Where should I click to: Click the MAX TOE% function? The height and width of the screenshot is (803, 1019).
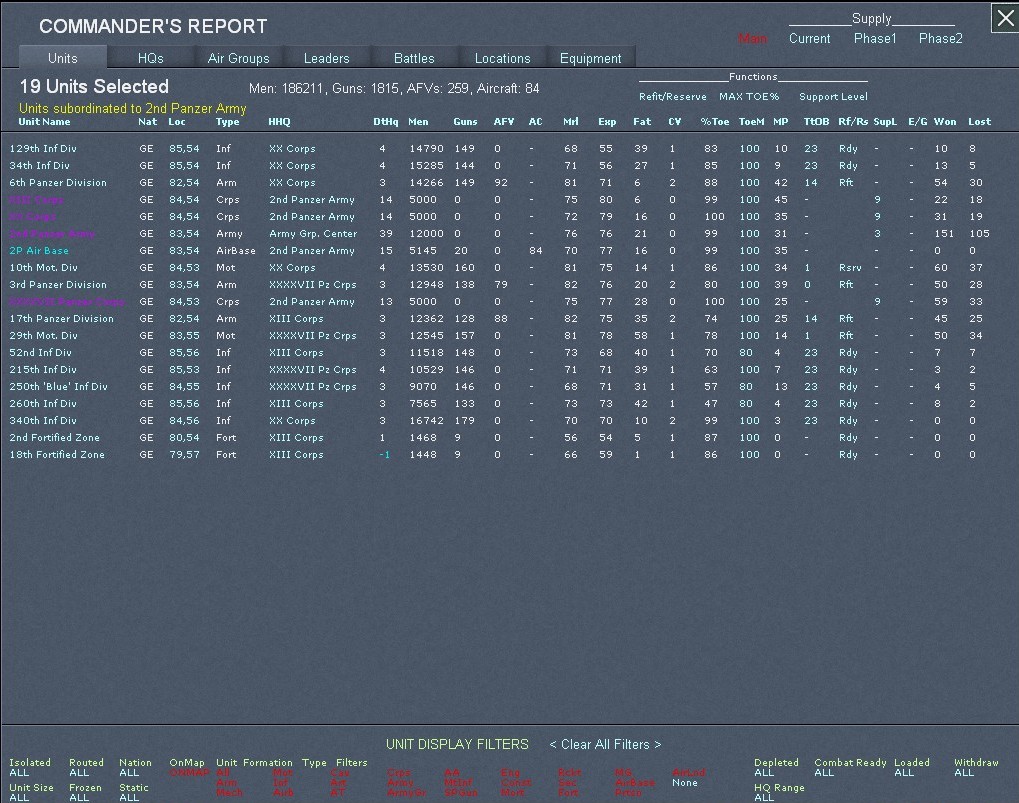[748, 97]
